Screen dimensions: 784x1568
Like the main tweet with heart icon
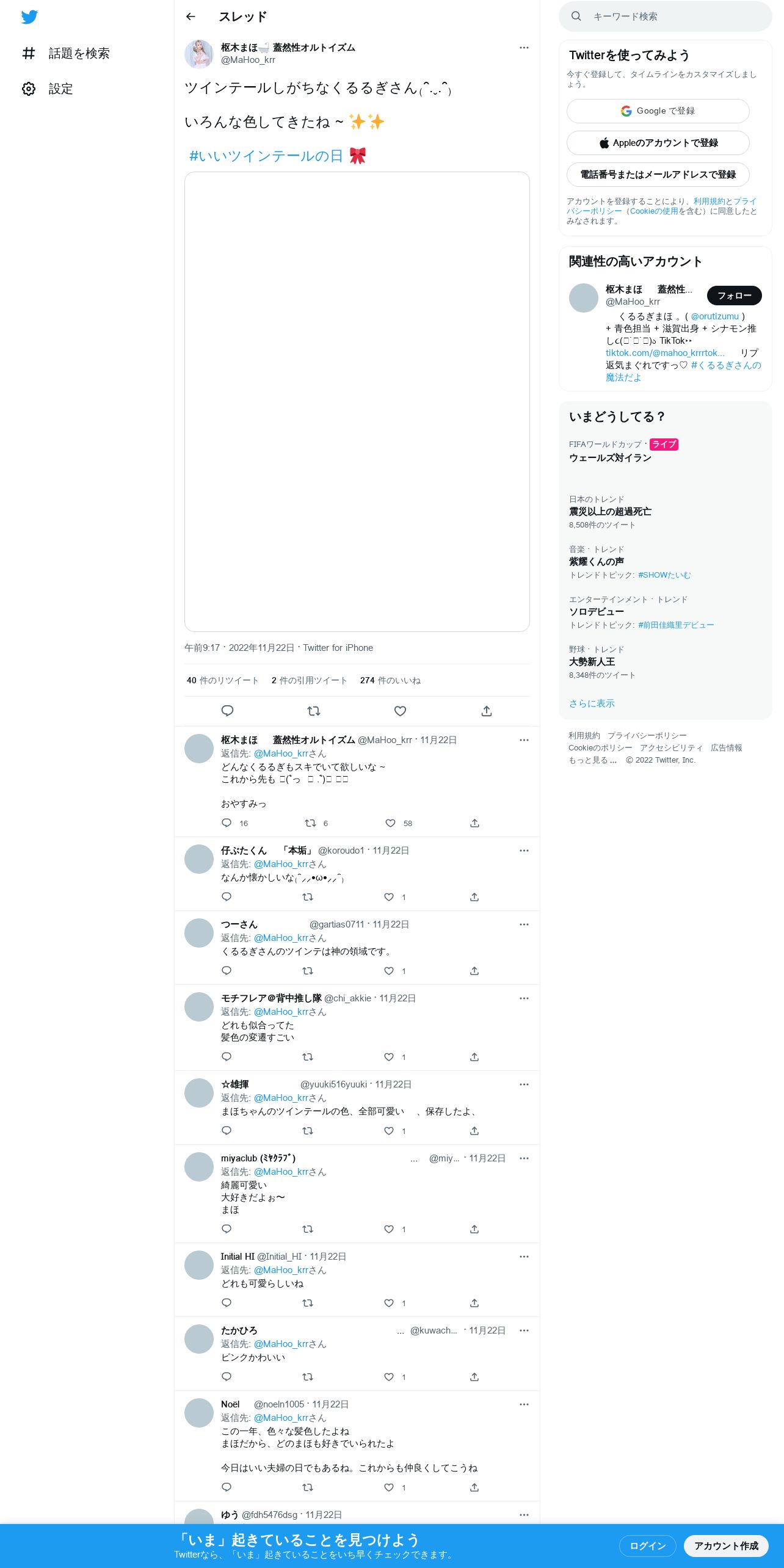point(400,711)
